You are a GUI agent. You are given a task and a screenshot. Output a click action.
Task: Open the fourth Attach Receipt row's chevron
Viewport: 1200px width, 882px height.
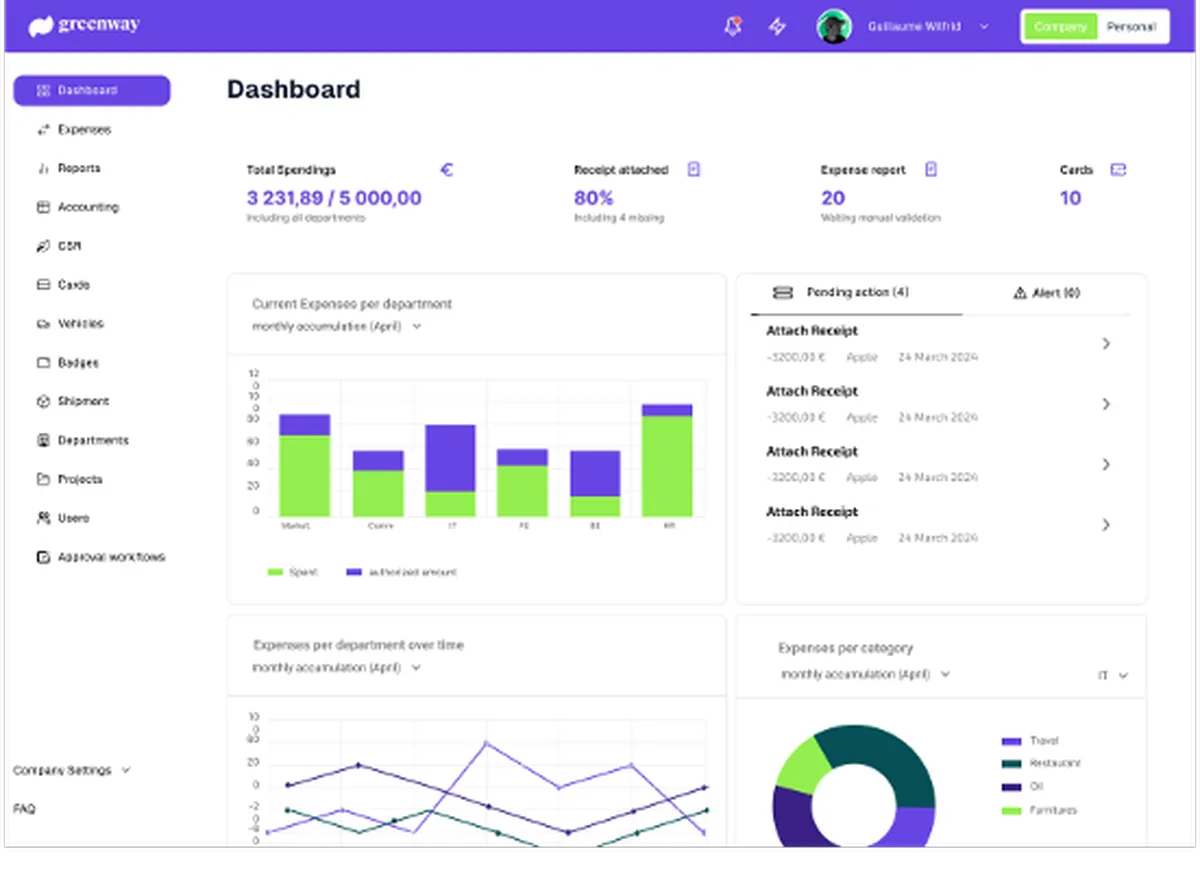[1106, 525]
